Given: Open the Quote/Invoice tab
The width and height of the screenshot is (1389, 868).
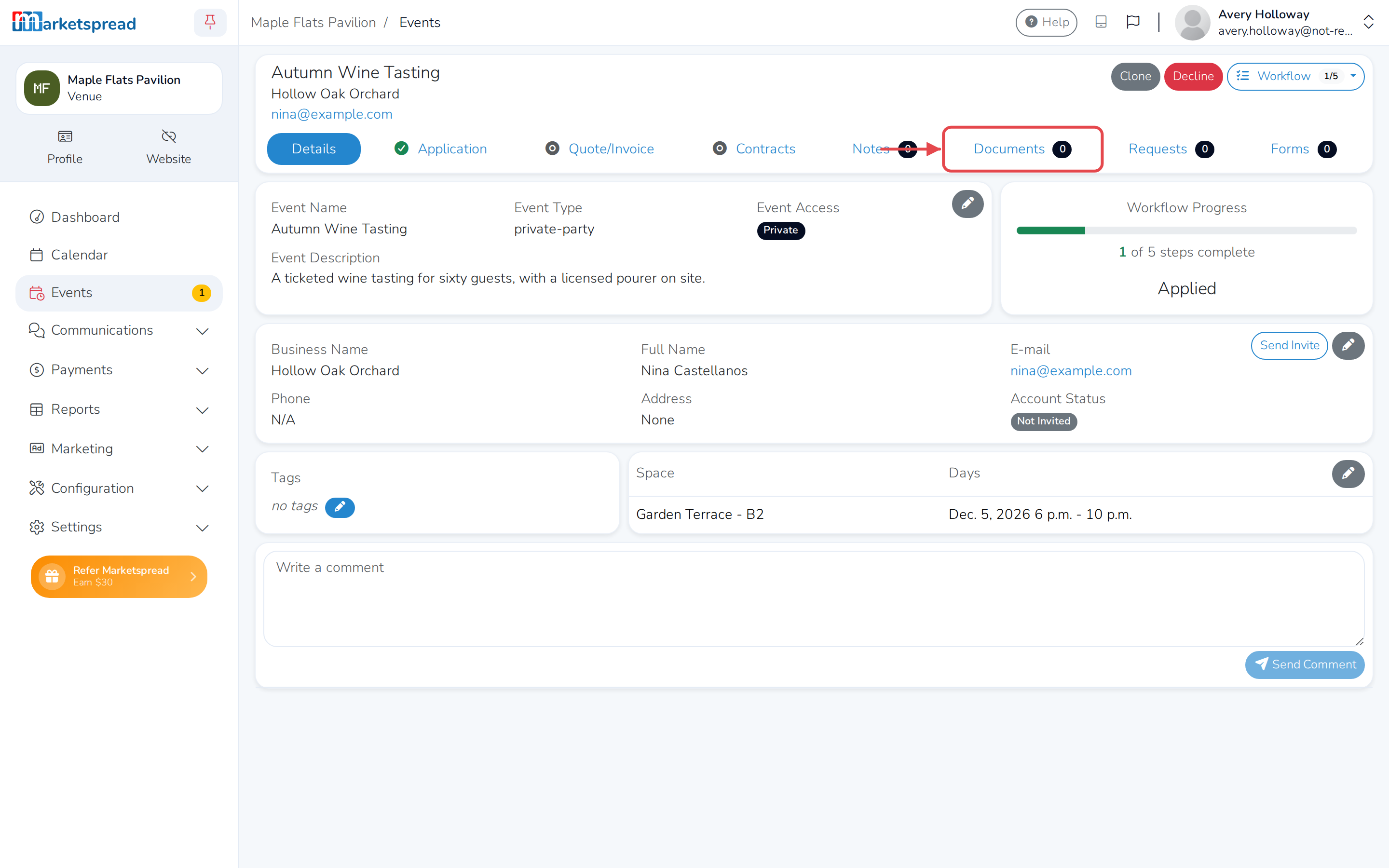Looking at the screenshot, I should point(600,149).
